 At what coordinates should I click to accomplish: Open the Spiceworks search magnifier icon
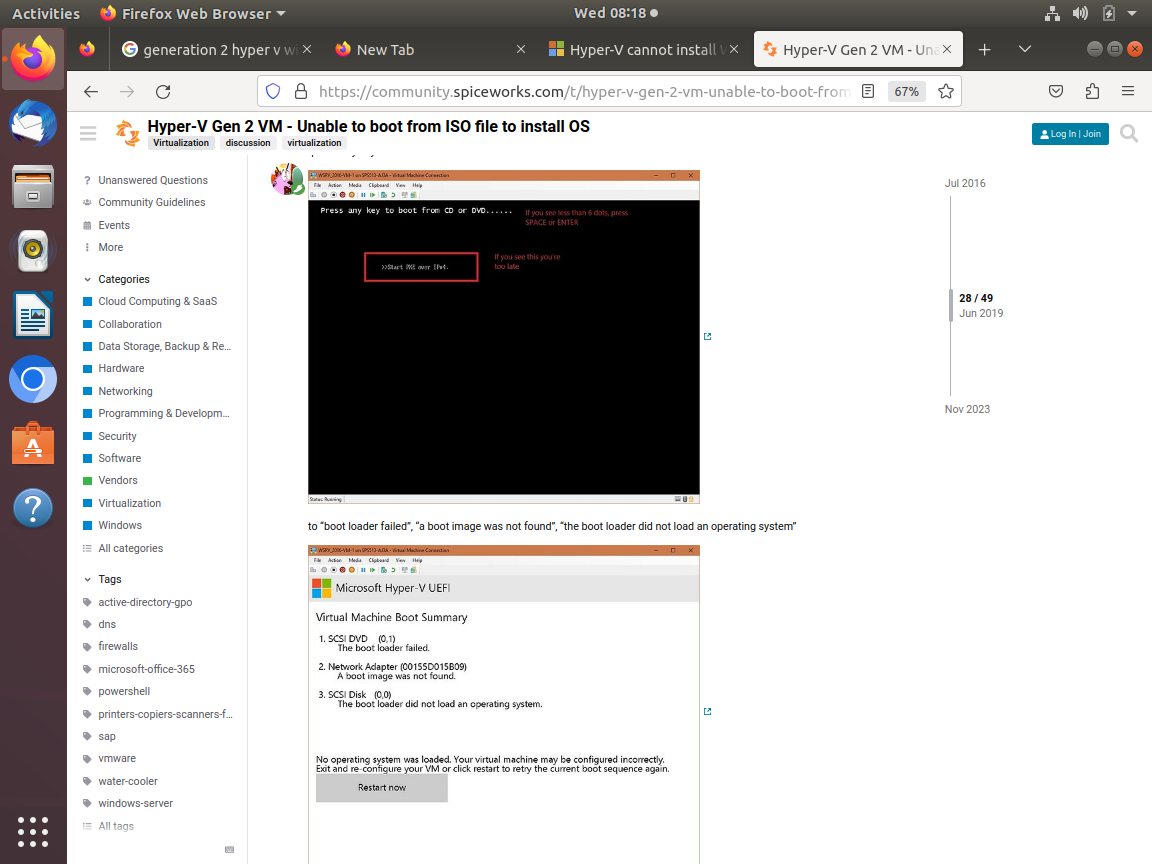click(x=1129, y=134)
